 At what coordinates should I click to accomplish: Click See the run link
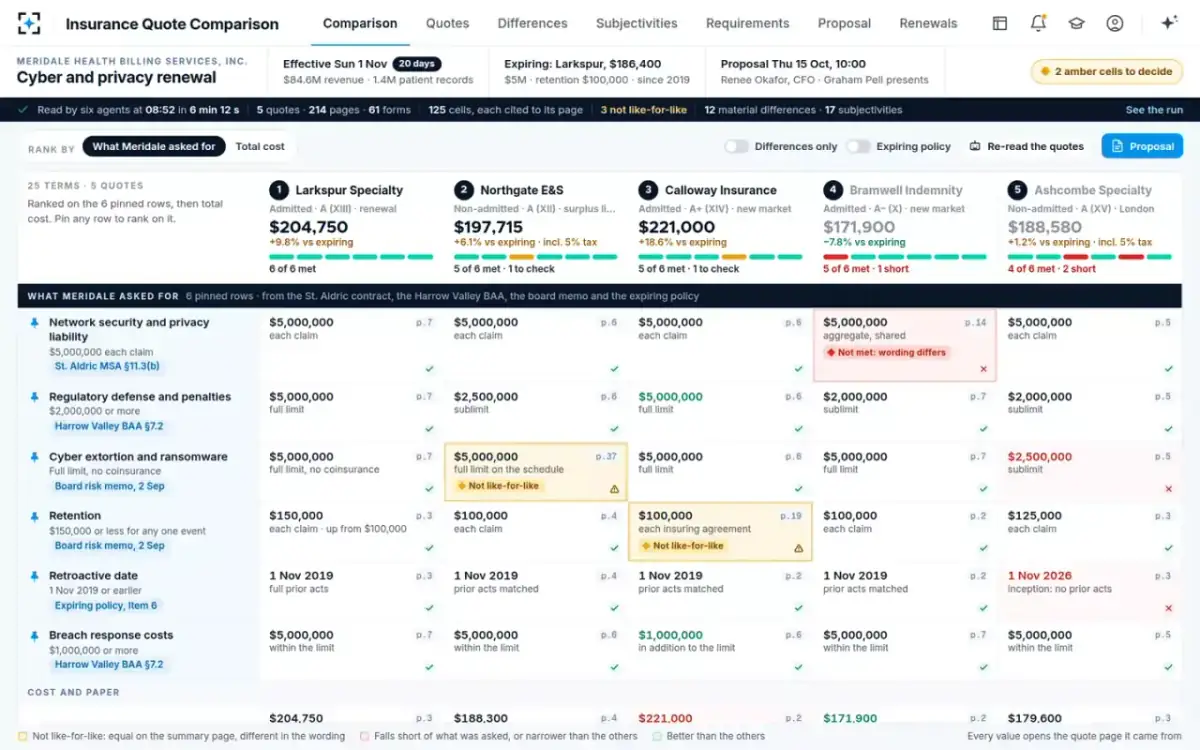coord(1154,110)
